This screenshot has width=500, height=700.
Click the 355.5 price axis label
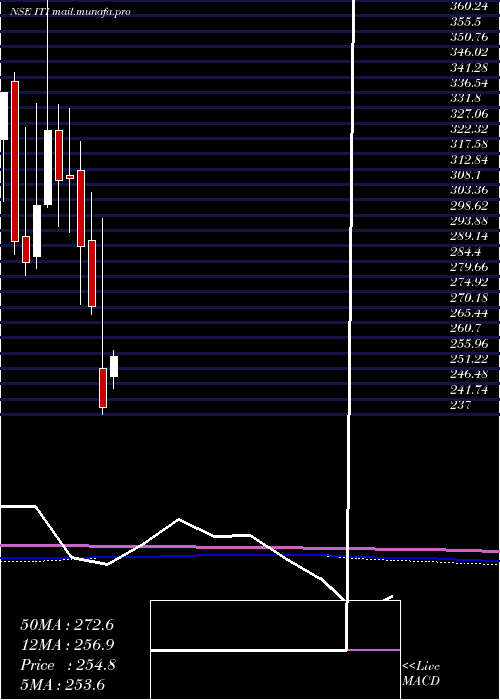click(x=468, y=21)
